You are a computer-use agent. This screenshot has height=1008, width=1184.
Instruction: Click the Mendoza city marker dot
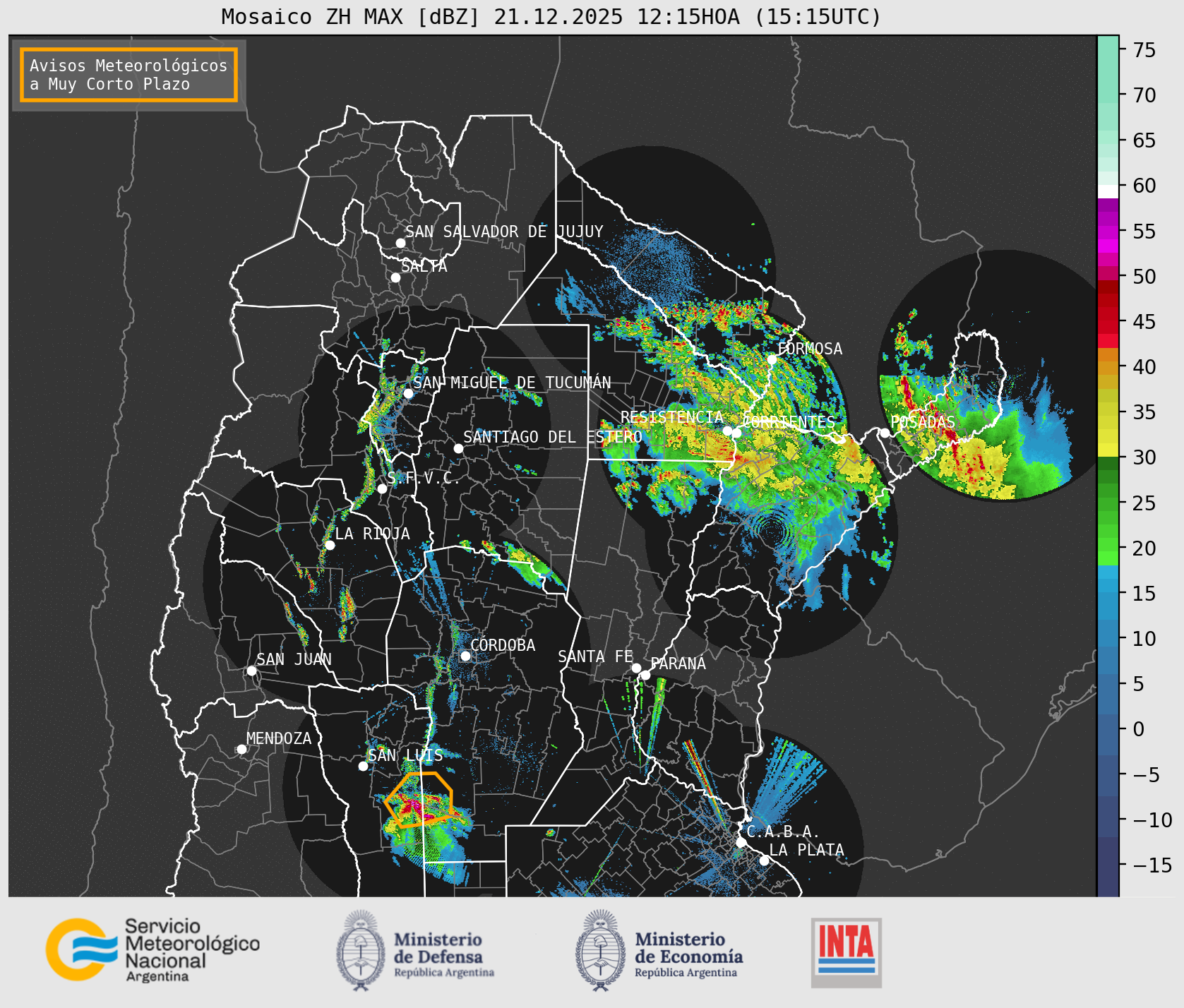click(x=241, y=749)
